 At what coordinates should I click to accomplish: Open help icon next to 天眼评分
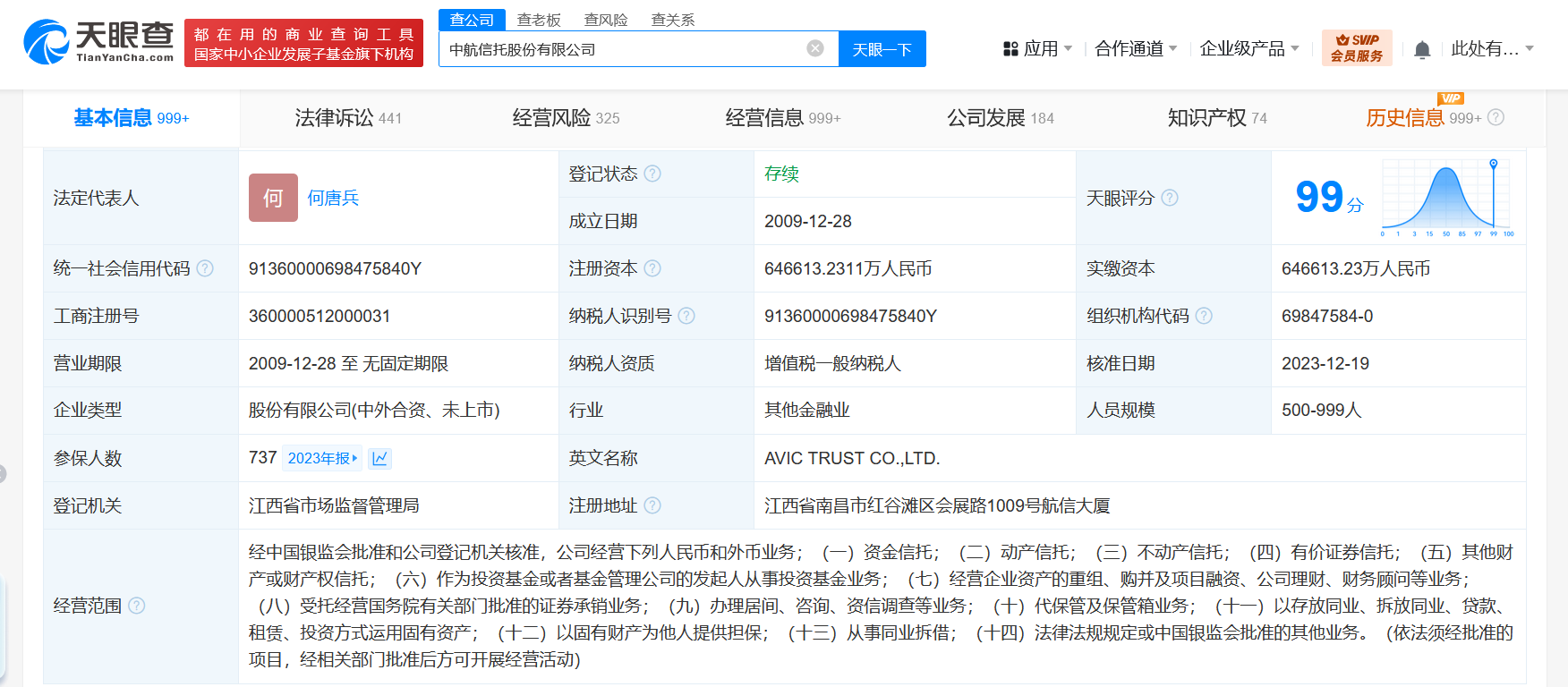tap(1170, 198)
